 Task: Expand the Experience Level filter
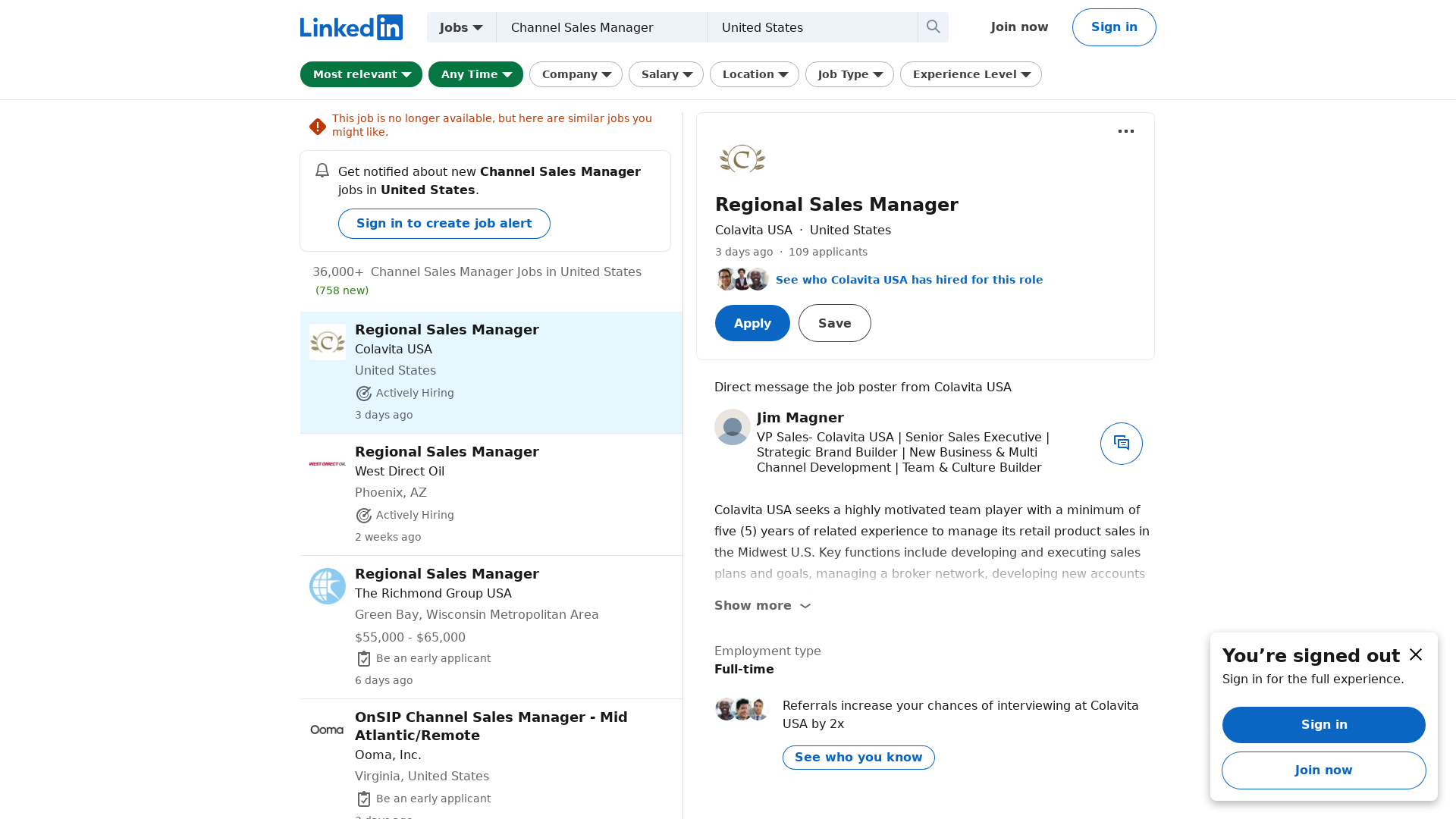(971, 74)
